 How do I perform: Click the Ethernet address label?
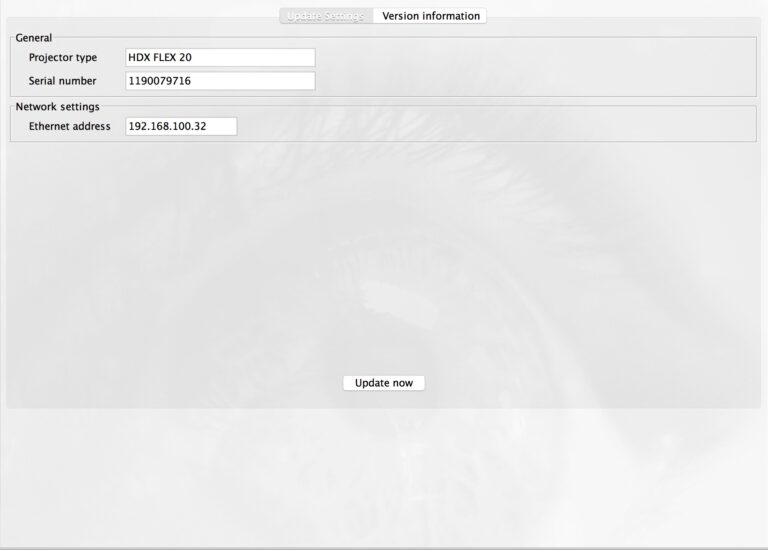70,126
